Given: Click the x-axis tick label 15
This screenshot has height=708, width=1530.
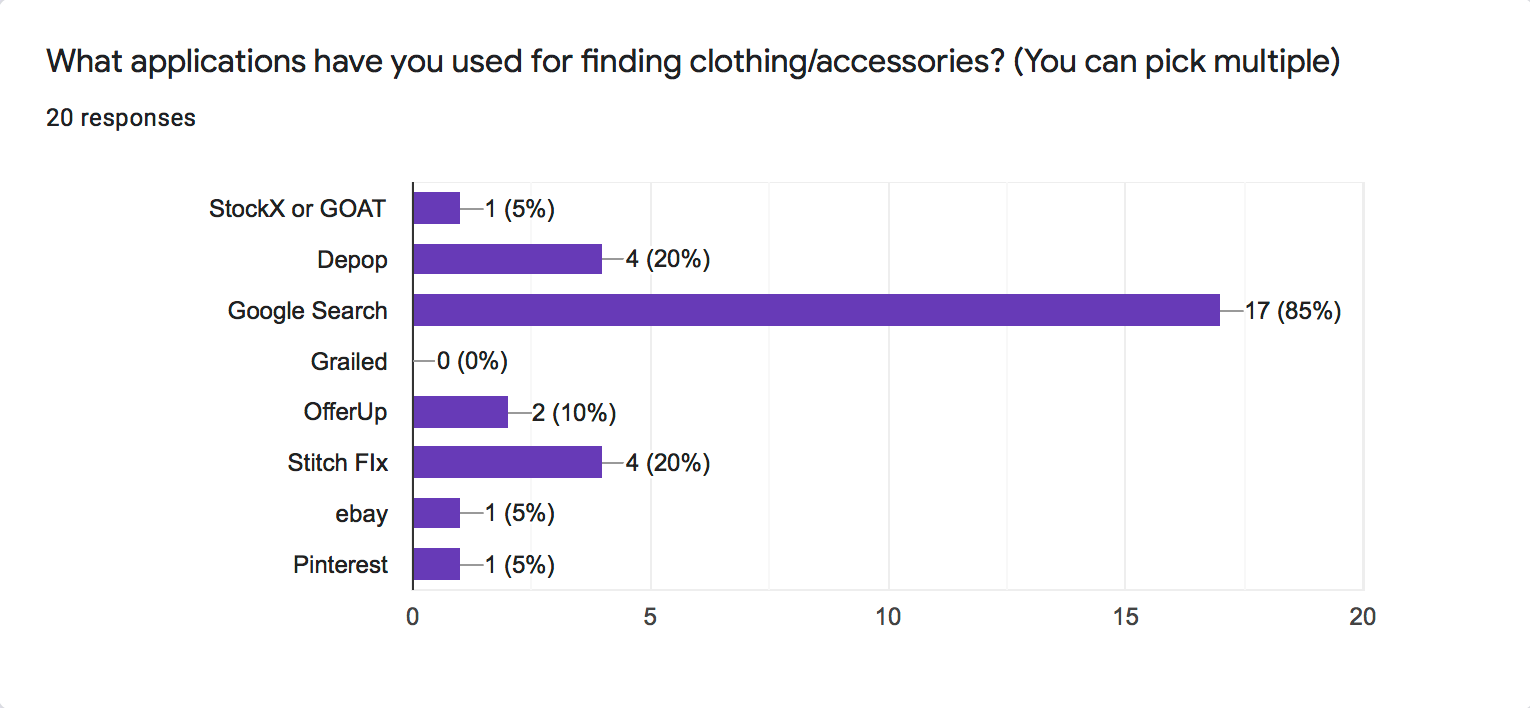Looking at the screenshot, I should pyautogui.click(x=1126, y=617).
